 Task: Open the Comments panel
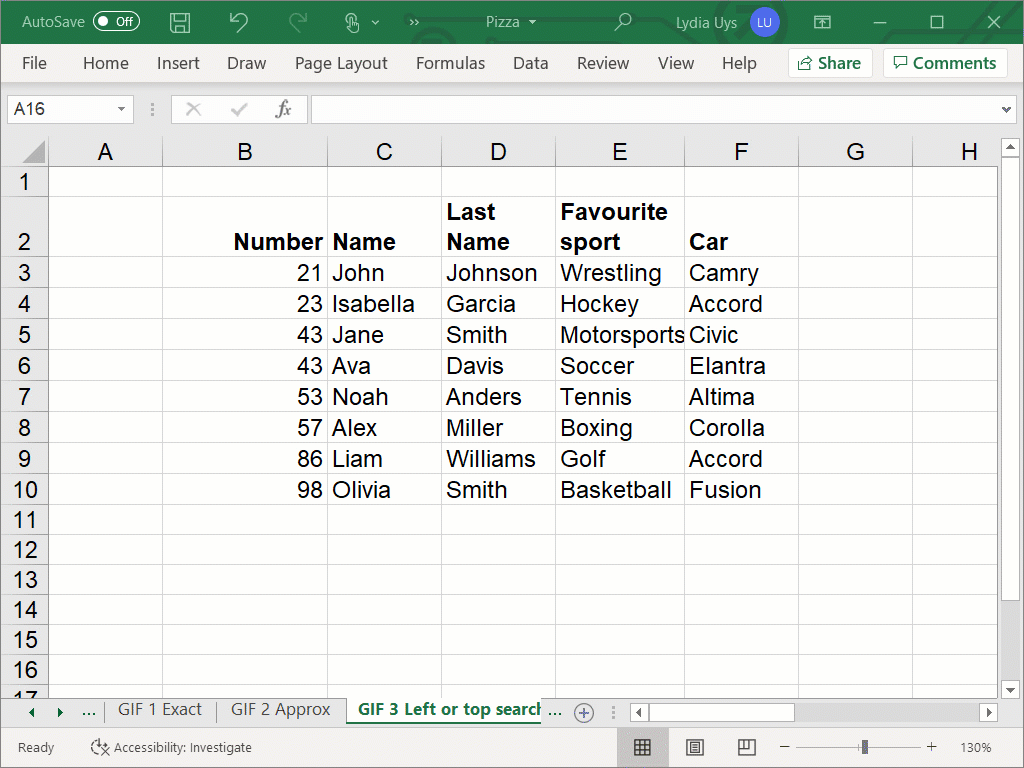[x=944, y=62]
